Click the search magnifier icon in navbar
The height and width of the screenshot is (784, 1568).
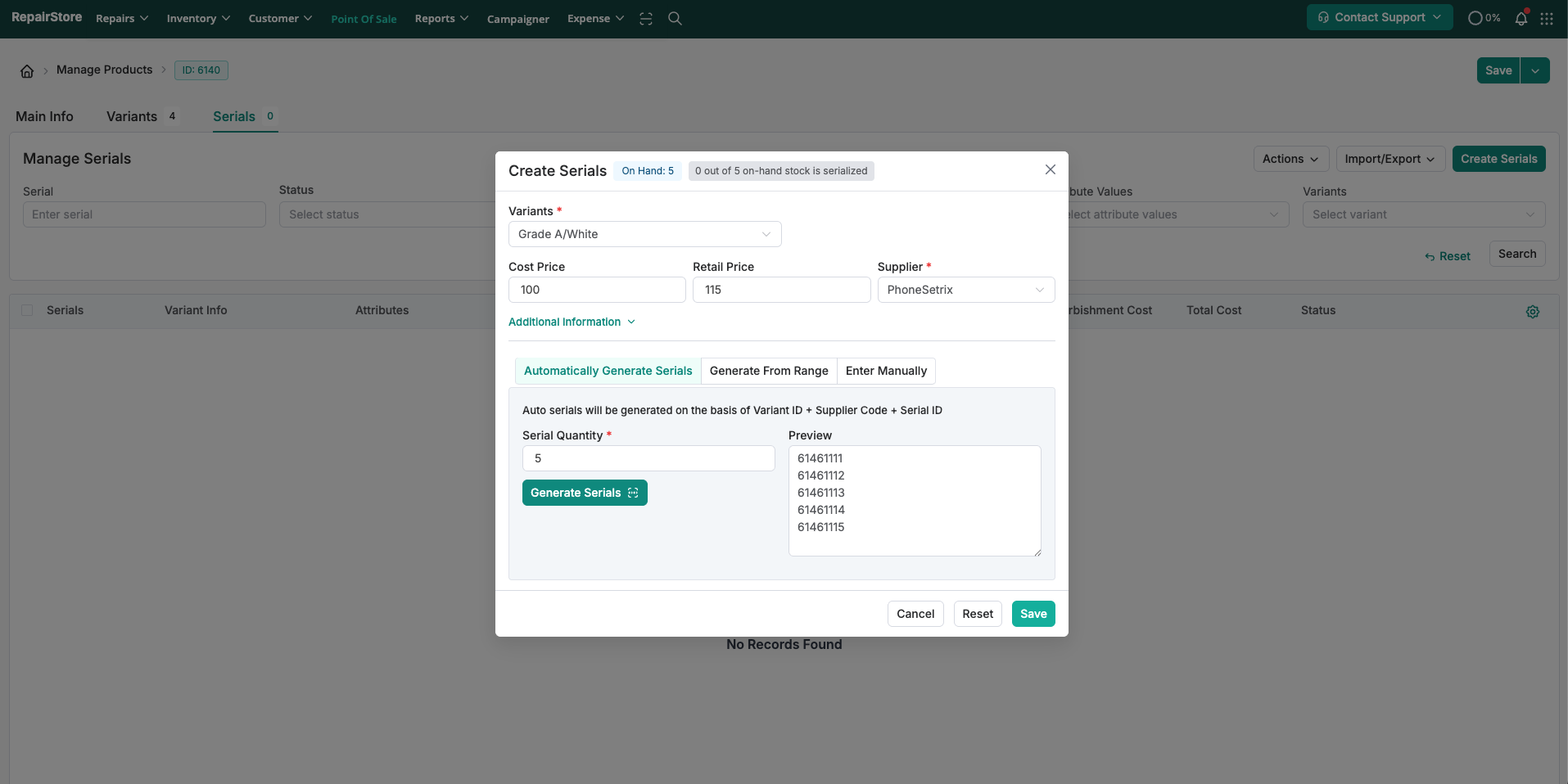coord(675,19)
